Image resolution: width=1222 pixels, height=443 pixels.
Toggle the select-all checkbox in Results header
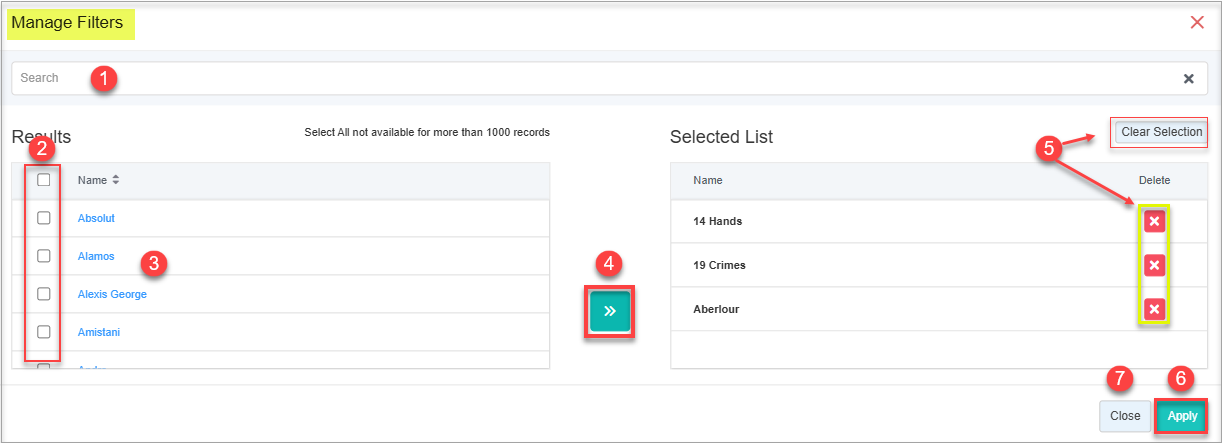click(x=44, y=181)
